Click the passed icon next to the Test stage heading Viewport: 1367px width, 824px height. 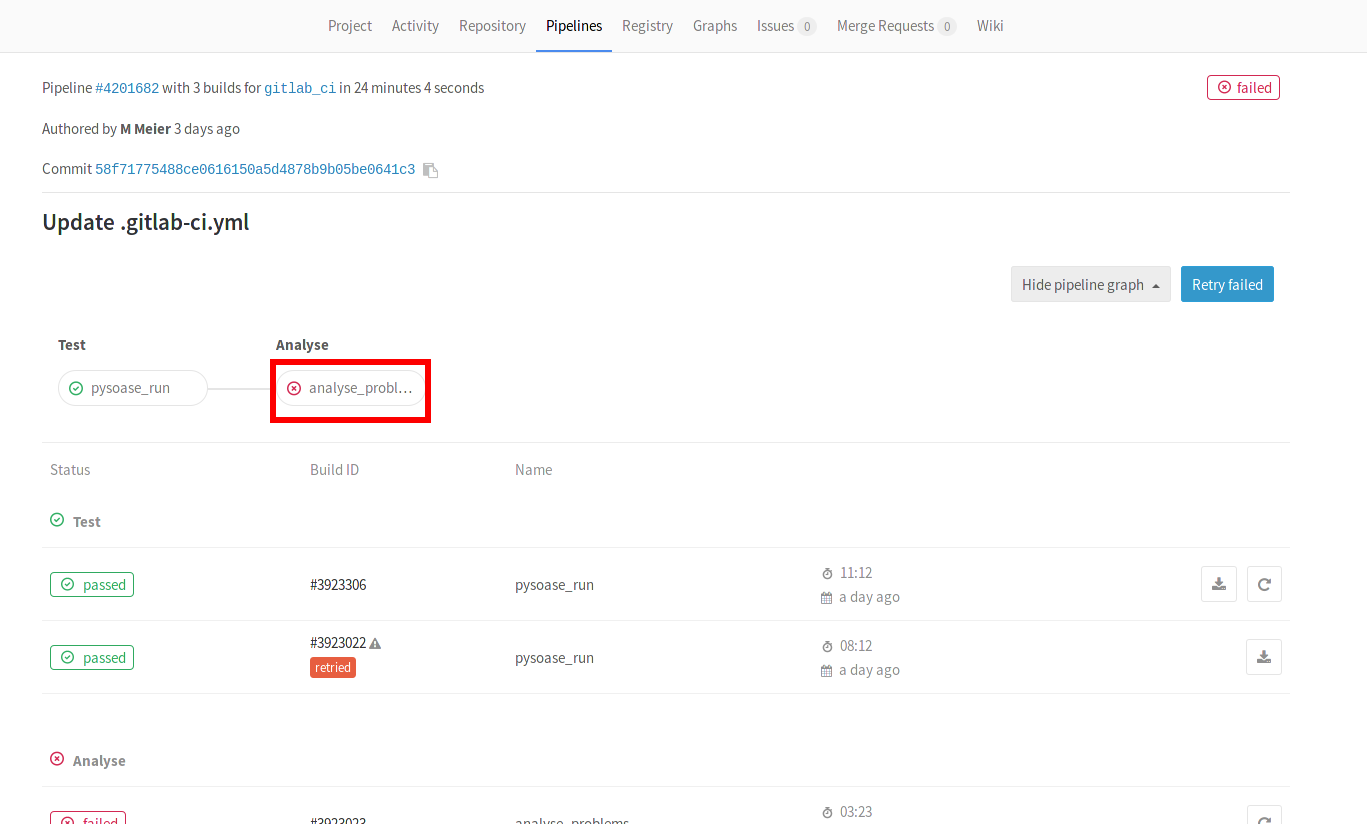(57, 520)
